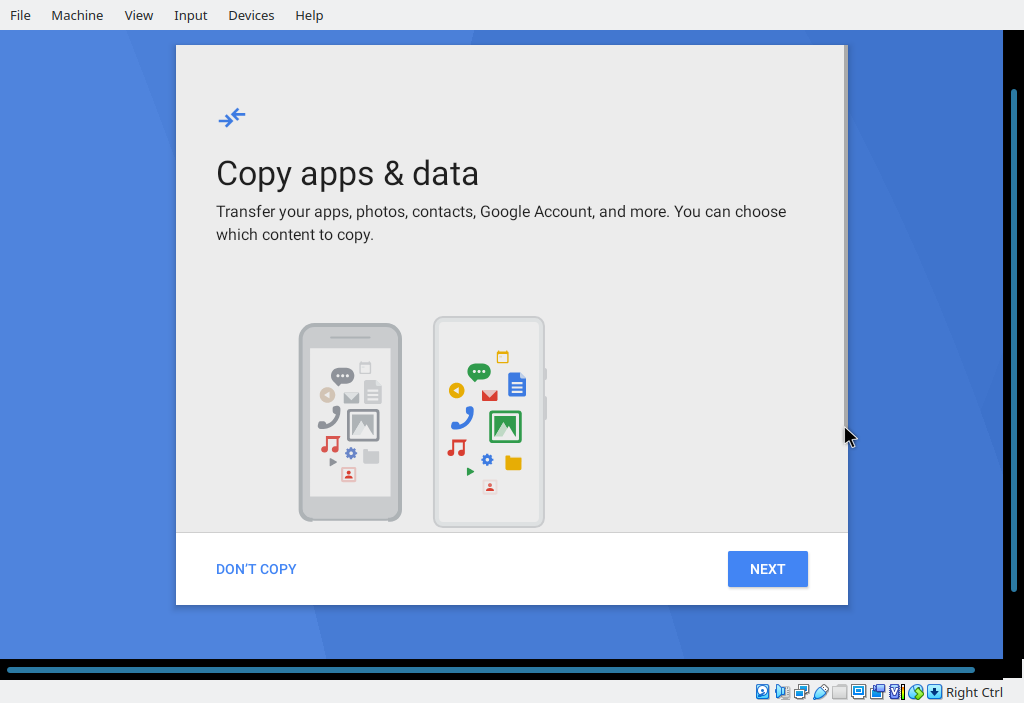Click the vertical scrollbar of the VM window
This screenshot has width=1024, height=703.
(1014, 340)
